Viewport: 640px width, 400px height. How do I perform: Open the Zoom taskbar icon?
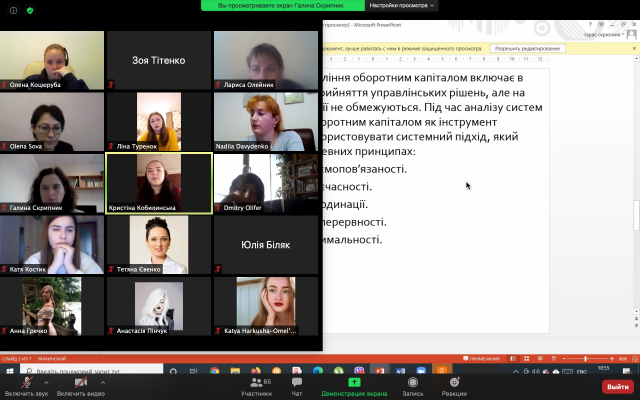[421, 371]
